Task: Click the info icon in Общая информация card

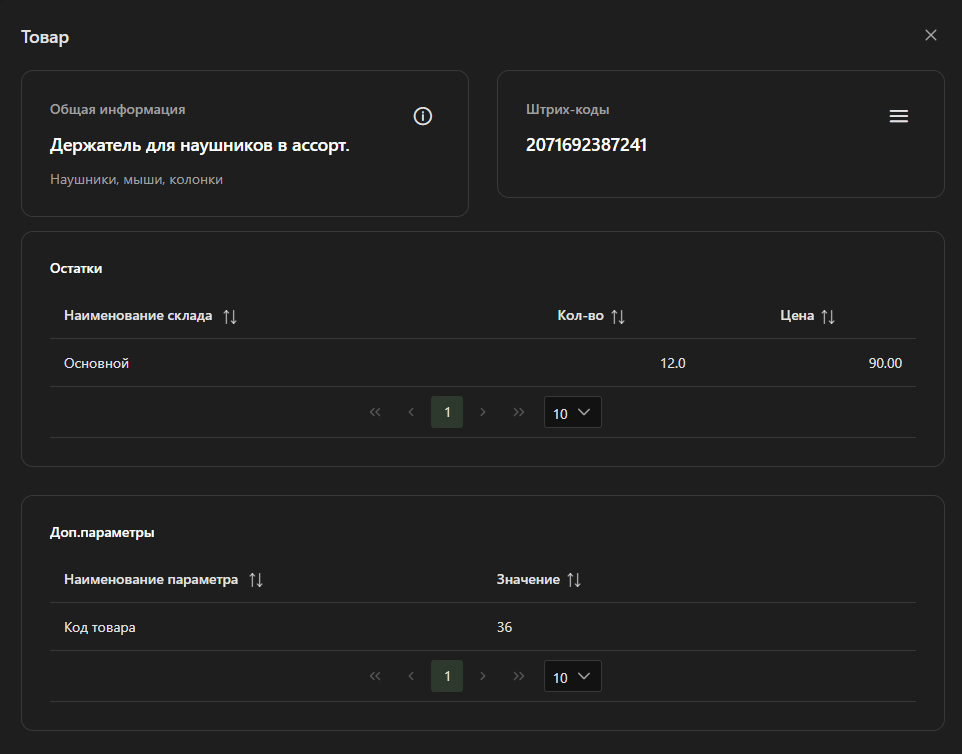Action: [423, 117]
